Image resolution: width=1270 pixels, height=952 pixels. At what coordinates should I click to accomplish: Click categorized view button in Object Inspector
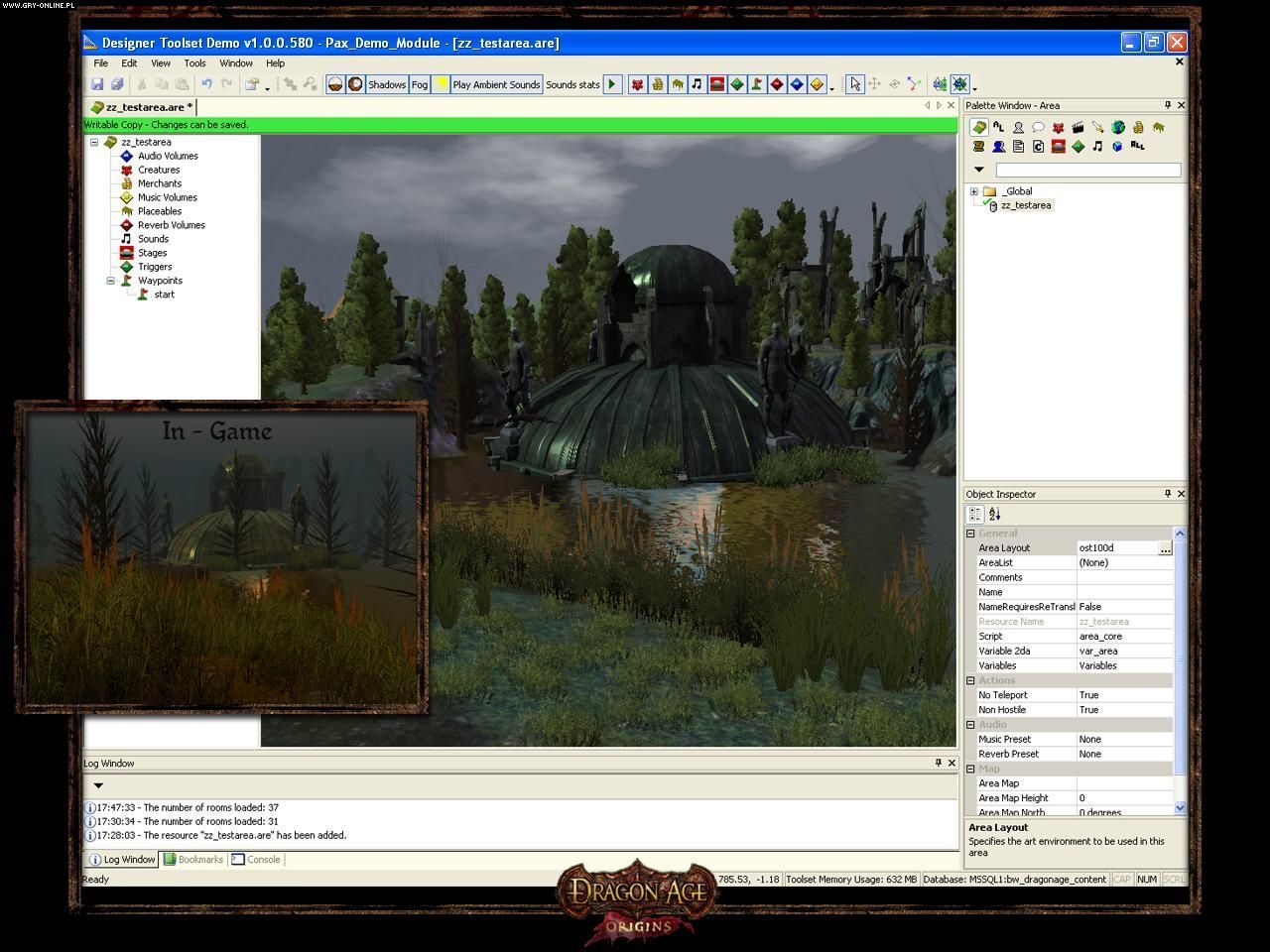(975, 514)
